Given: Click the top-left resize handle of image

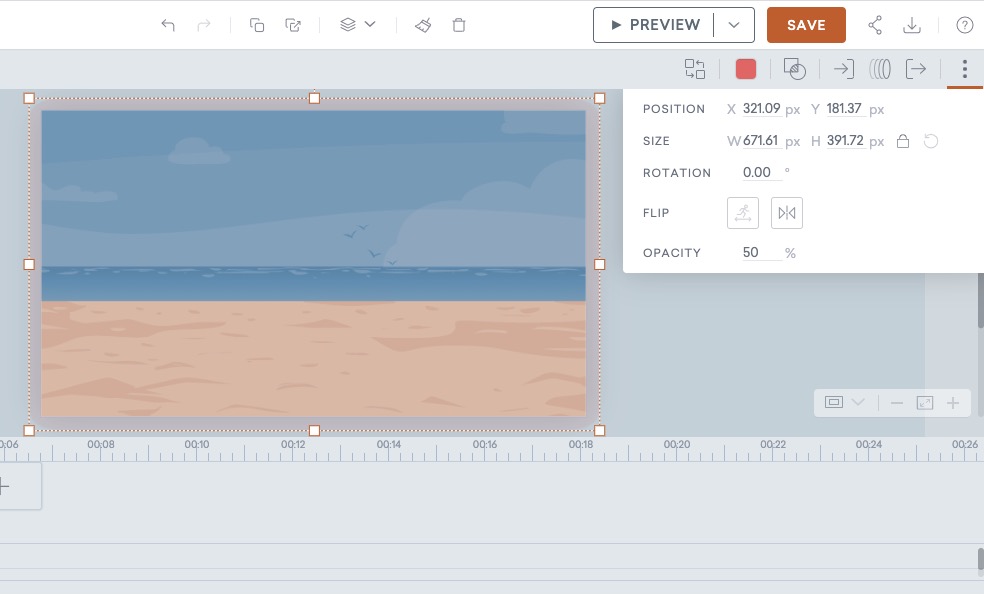Looking at the screenshot, I should tap(29, 98).
